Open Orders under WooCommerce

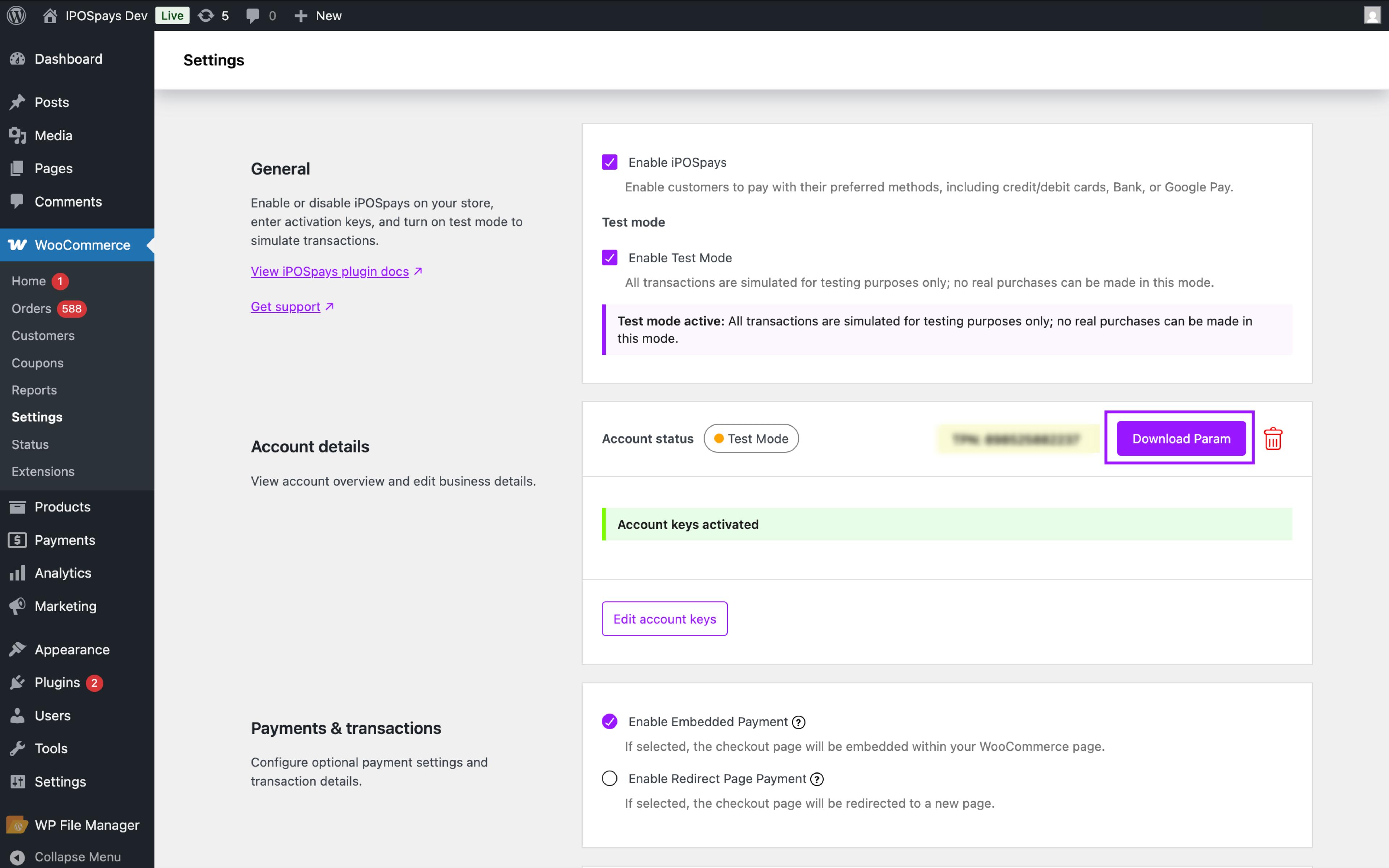tap(31, 308)
